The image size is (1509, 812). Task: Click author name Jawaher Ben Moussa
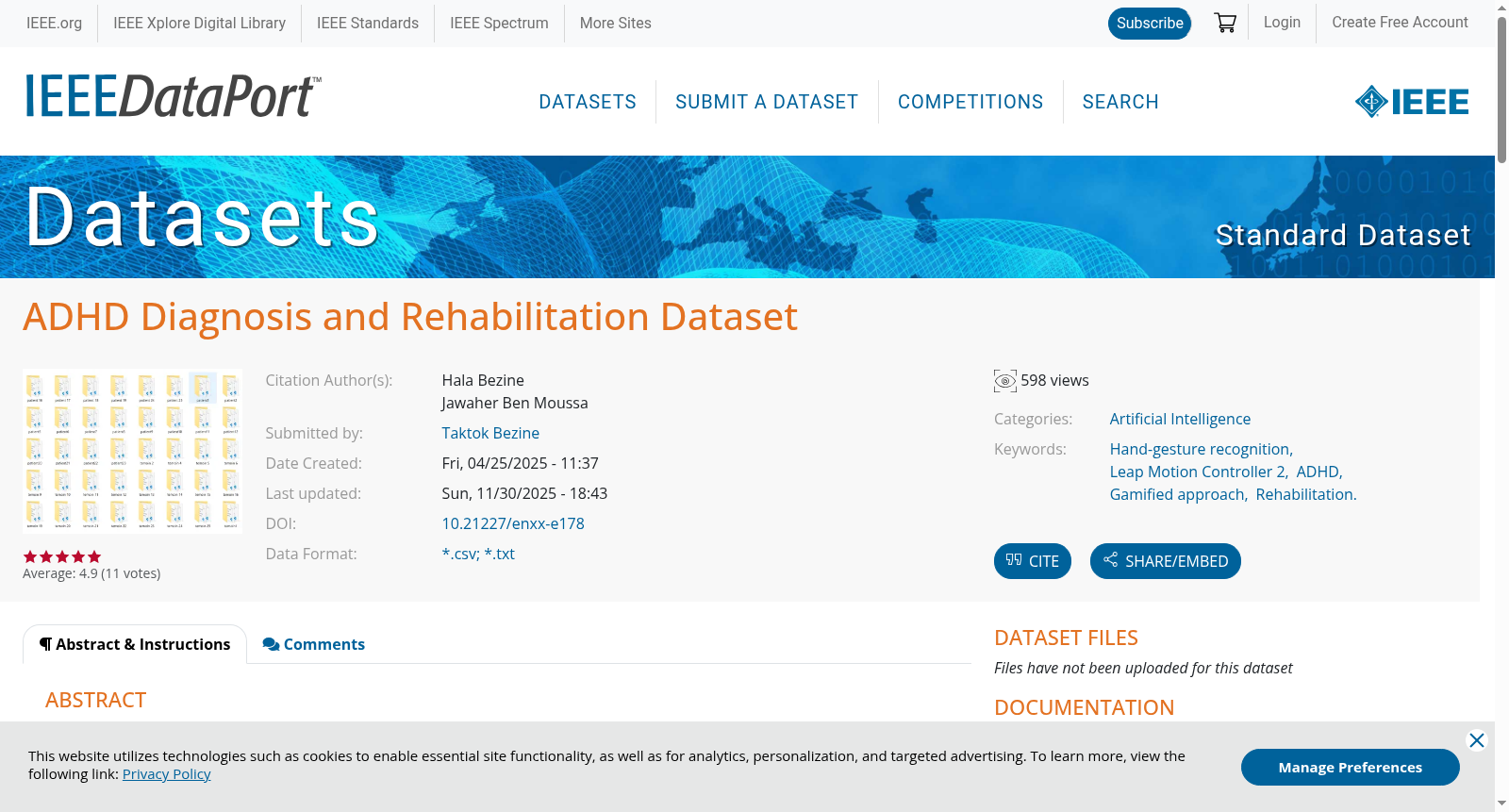coord(515,403)
